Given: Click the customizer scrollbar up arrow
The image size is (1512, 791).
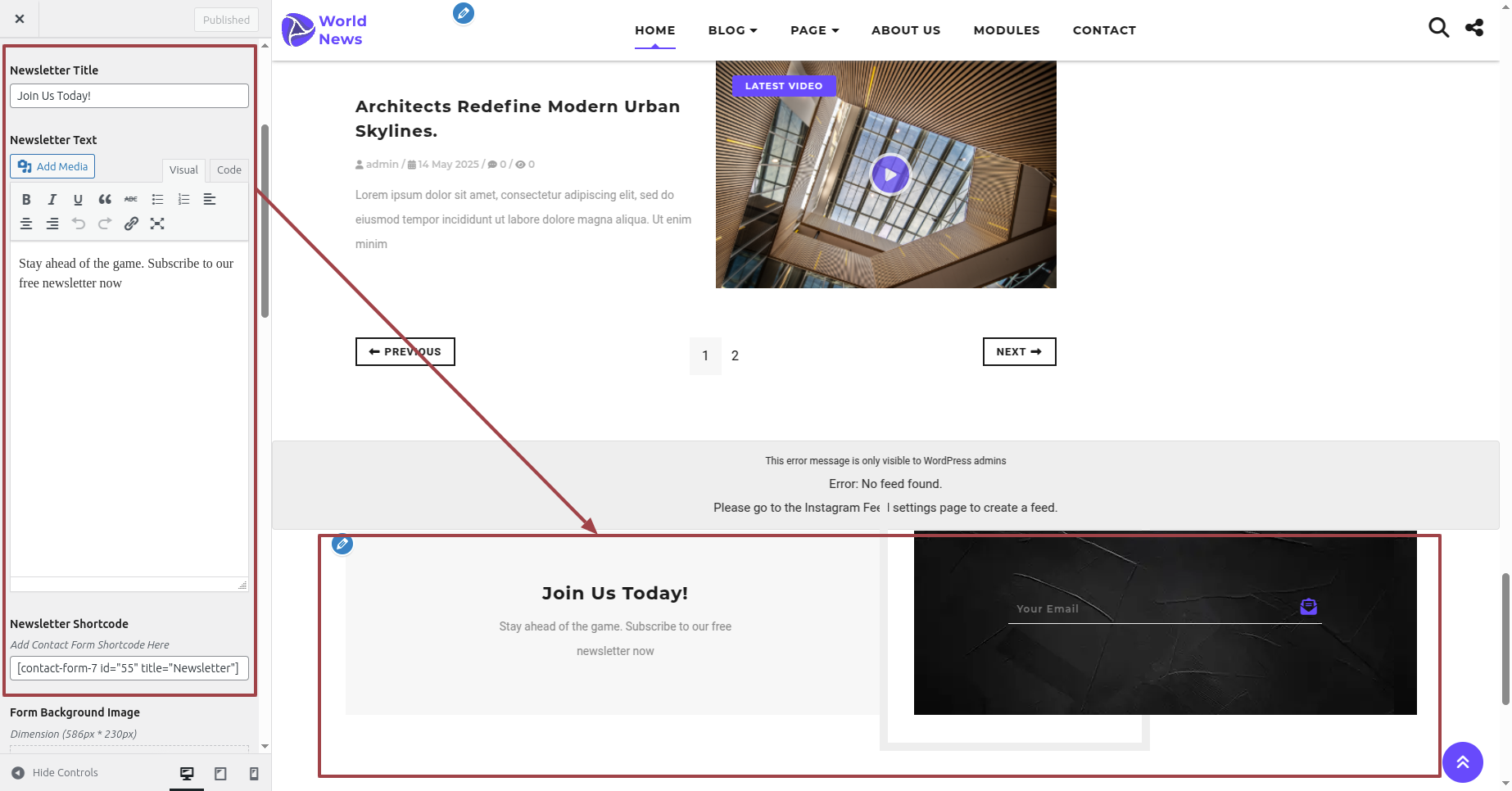Looking at the screenshot, I should point(265,46).
